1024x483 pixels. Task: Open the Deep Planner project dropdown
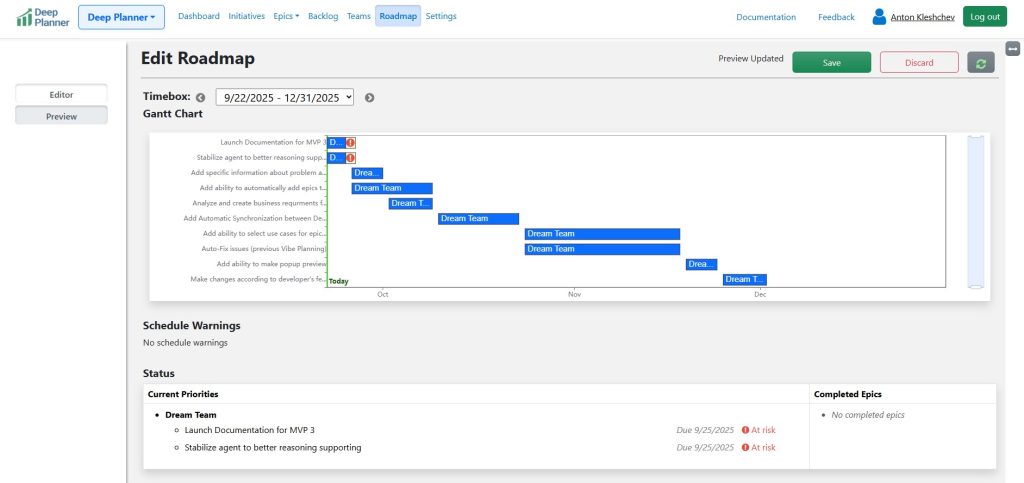click(x=121, y=17)
